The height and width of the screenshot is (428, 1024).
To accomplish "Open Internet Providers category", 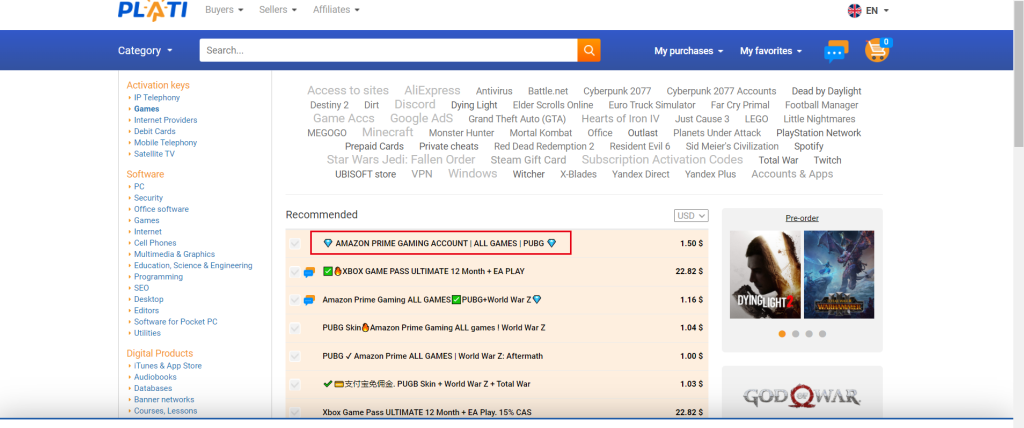I will [x=165, y=120].
